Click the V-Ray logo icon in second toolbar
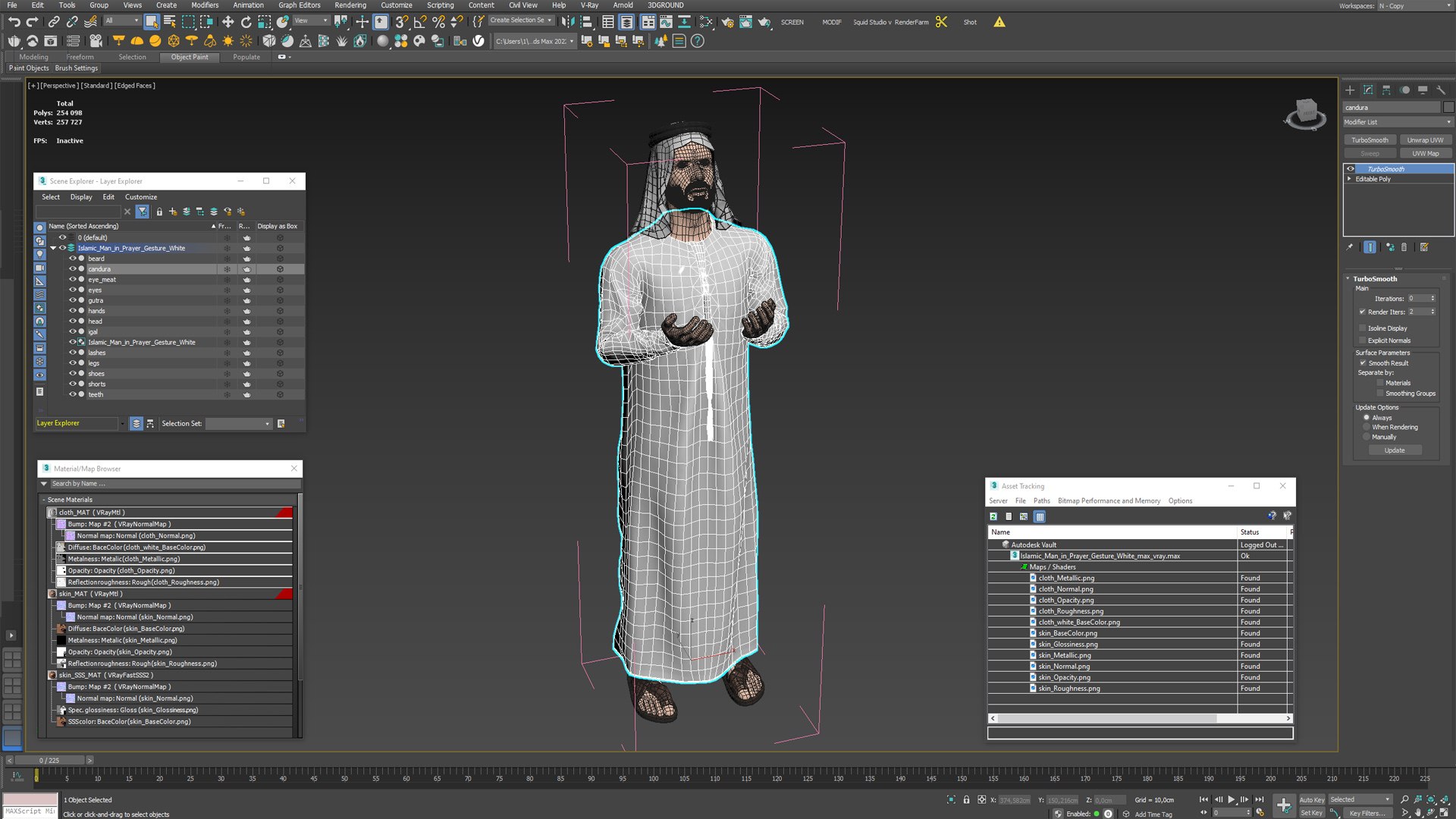1456x819 pixels. coord(479,41)
